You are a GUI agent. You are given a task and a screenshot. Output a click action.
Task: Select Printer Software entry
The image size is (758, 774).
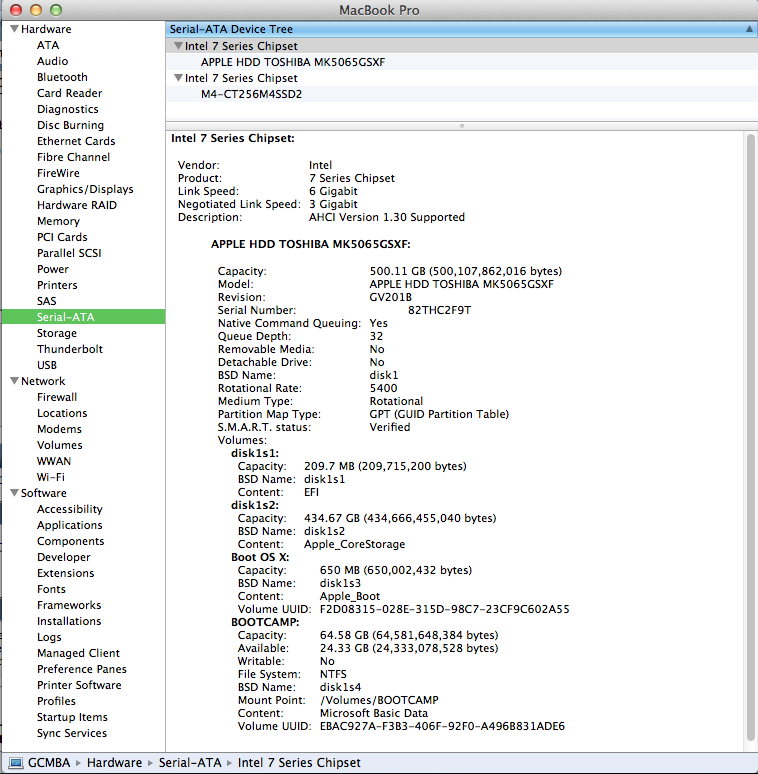79,685
